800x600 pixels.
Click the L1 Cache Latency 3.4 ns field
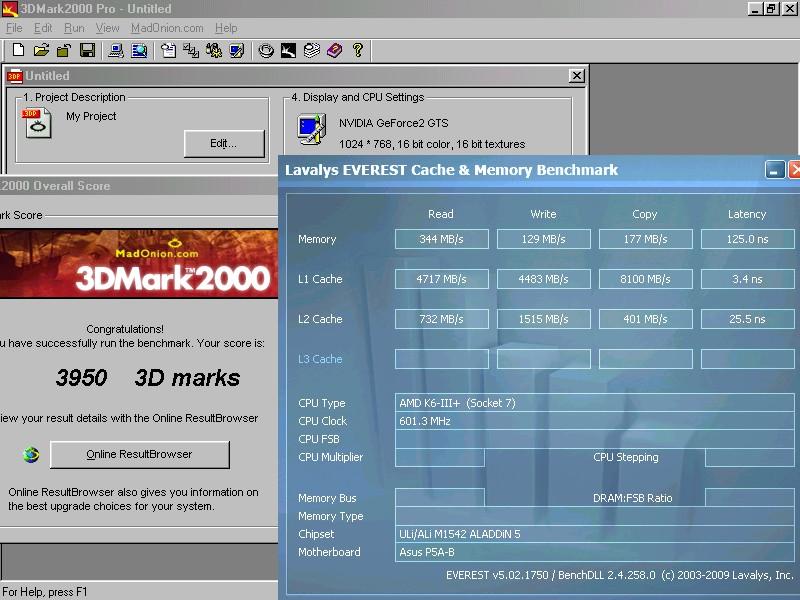[x=747, y=279]
